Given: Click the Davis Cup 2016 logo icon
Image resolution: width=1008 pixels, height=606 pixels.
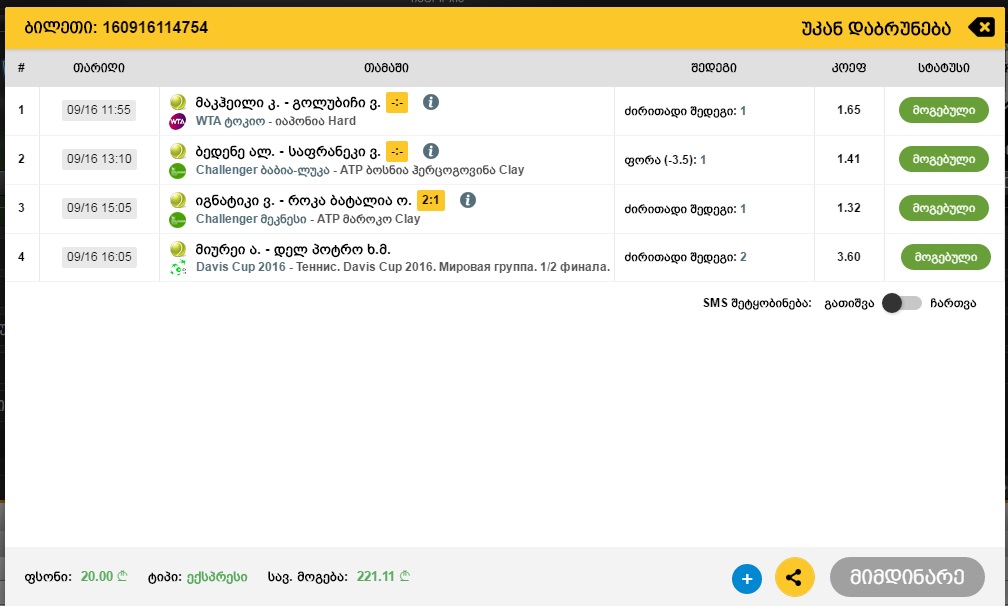Looking at the screenshot, I should [177, 268].
